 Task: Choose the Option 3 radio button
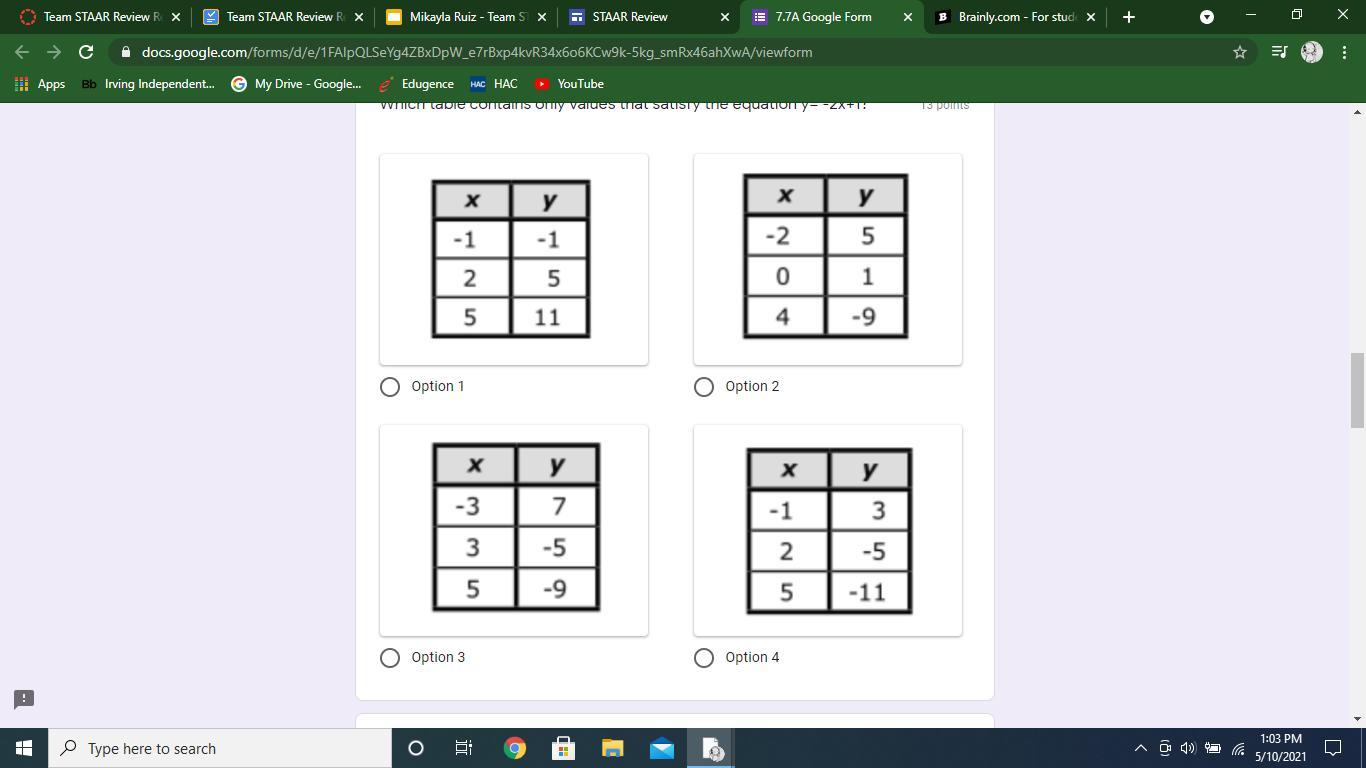tap(390, 658)
